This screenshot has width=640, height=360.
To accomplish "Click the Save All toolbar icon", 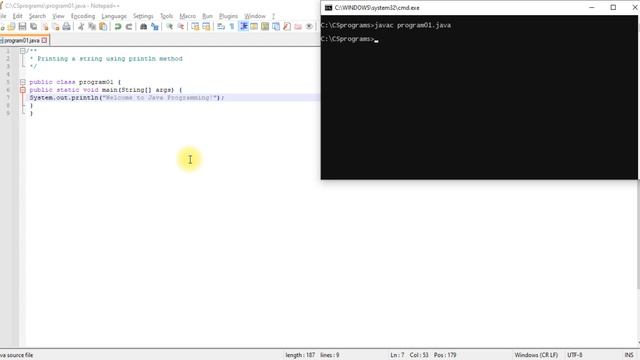I will 33,27.
